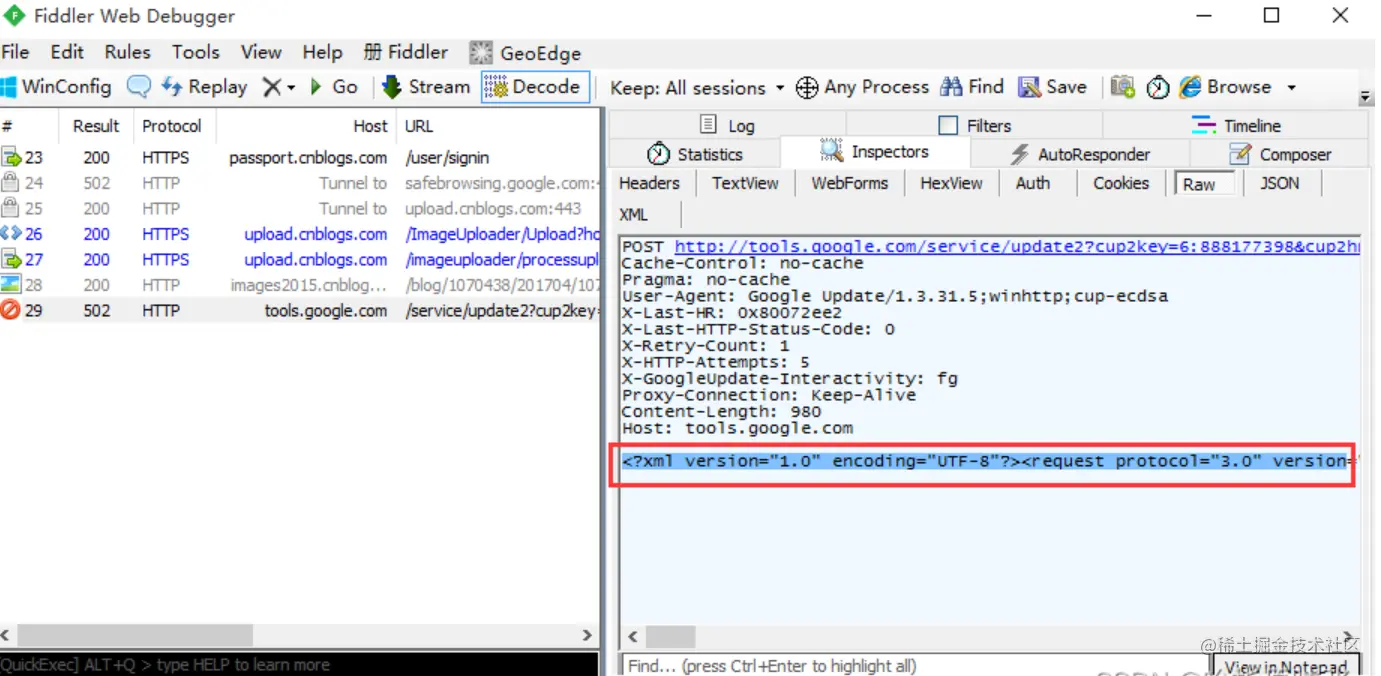Select the Cookies inspector tab
The width and height of the screenshot is (1381, 676).
click(x=1121, y=183)
